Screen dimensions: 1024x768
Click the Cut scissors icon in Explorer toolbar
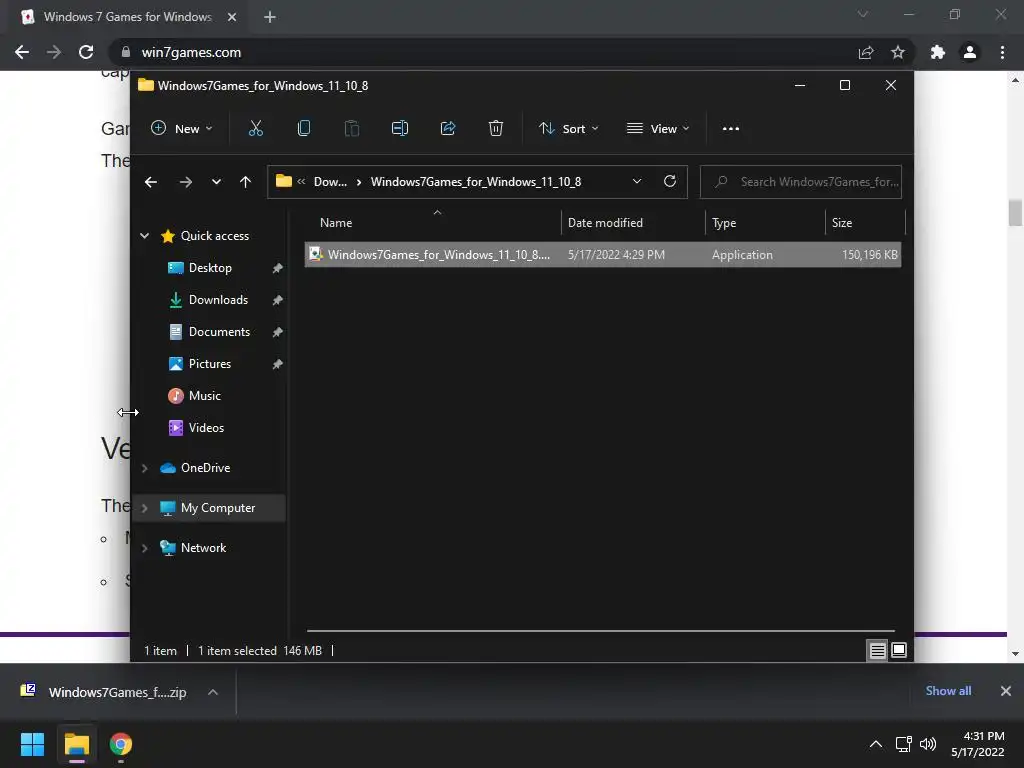point(255,129)
